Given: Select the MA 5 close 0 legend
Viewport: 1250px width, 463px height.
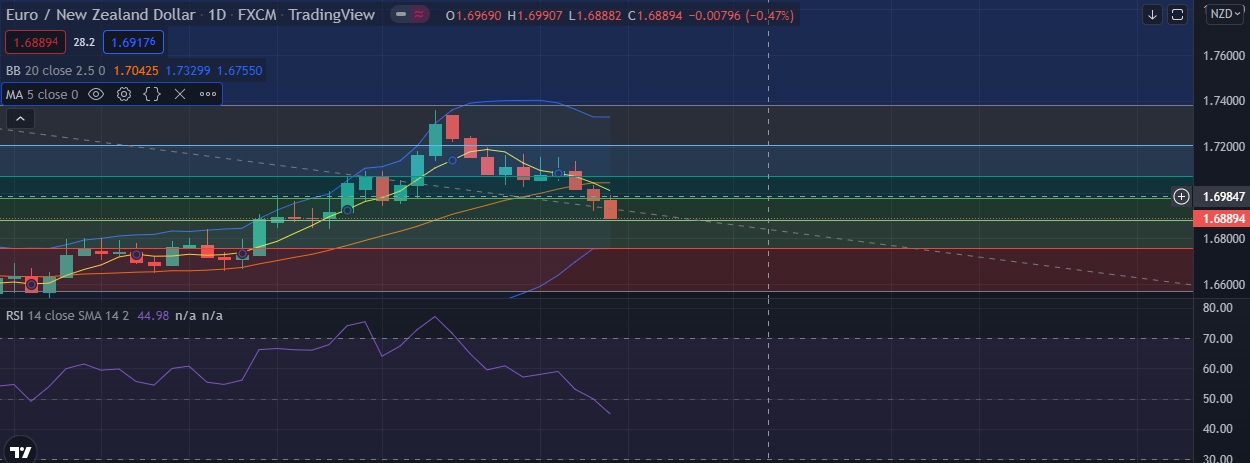Looking at the screenshot, I should tap(42, 94).
